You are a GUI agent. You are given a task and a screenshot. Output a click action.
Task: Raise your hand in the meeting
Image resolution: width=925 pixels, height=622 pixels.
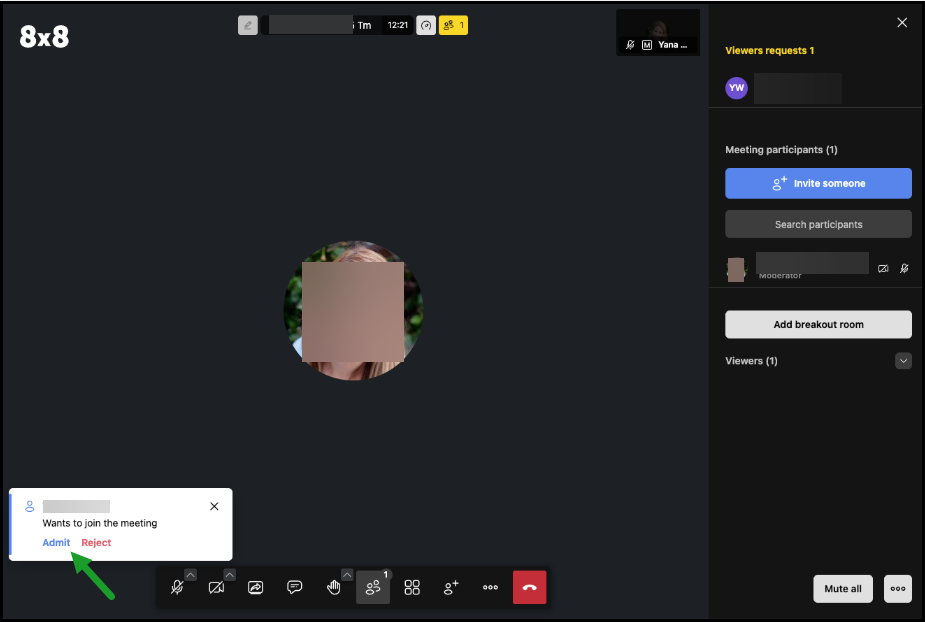pos(333,588)
